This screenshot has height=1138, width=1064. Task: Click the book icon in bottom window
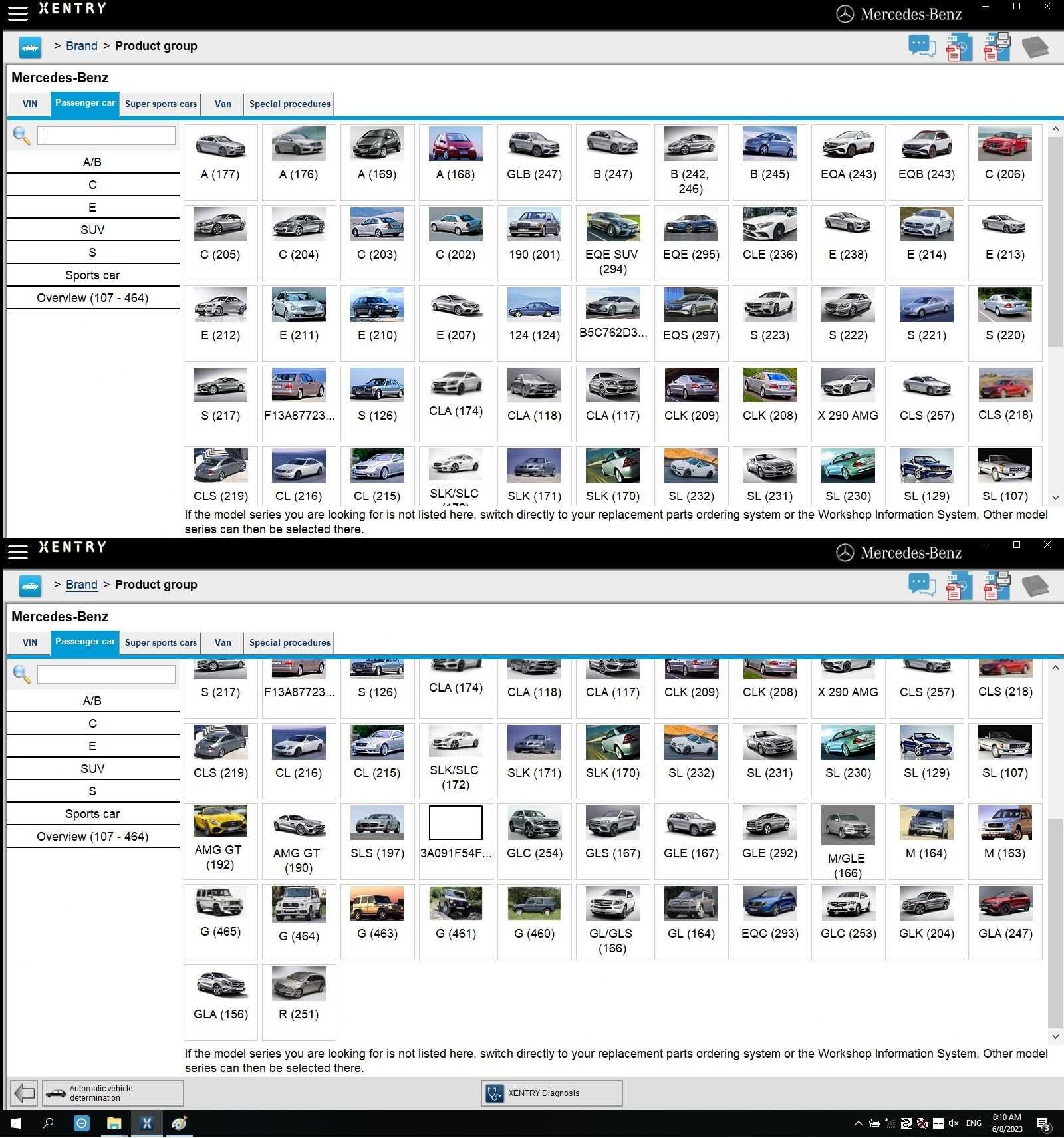(x=1035, y=586)
